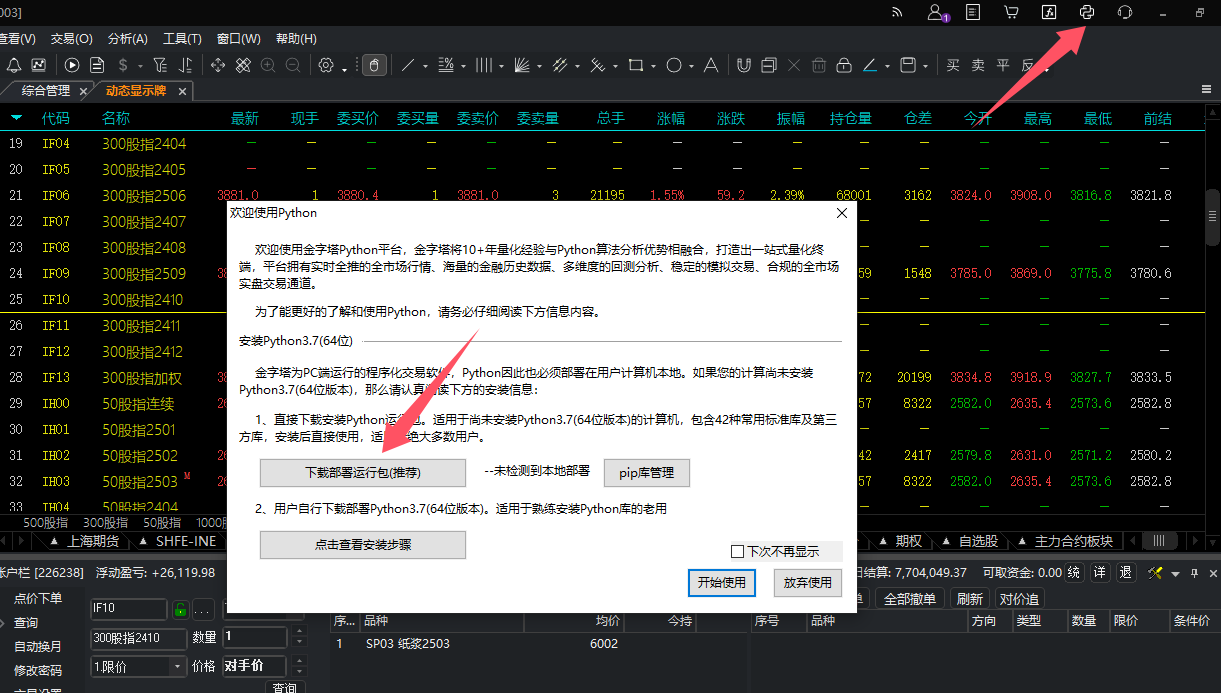
Task: Open the triangle dropdown left of 代码 header
Action: point(16,118)
